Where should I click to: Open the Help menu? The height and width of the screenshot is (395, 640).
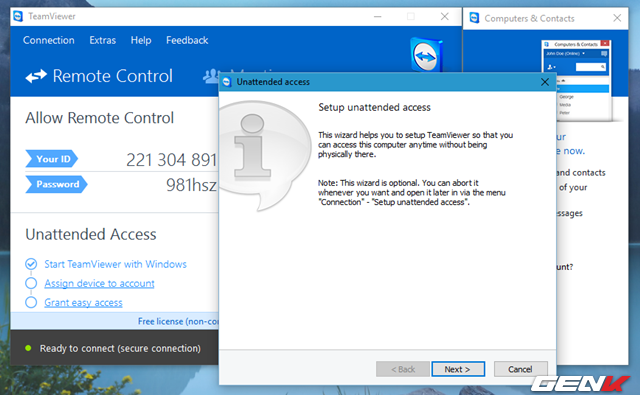tap(141, 40)
